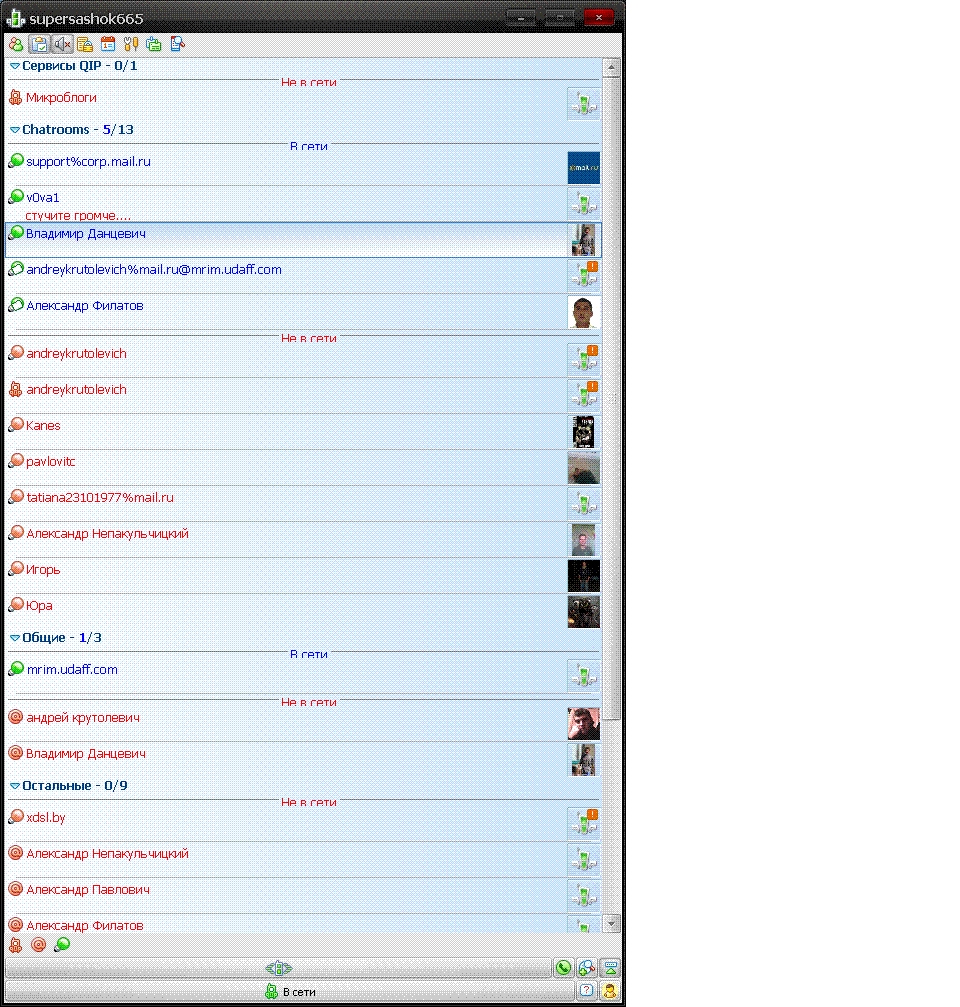
Task: Click mrim.udaff.com default avatar icon
Action: 584,676
